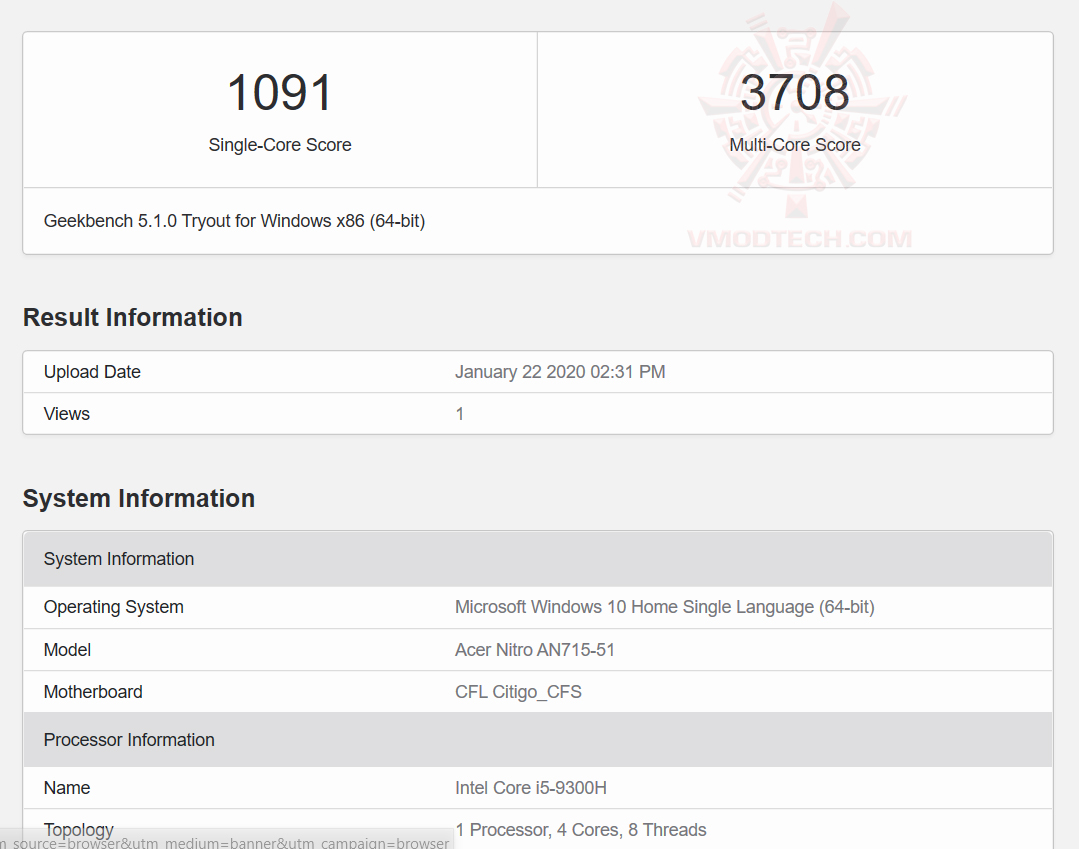Image resolution: width=1079 pixels, height=849 pixels.
Task: Select the 3708 multi-core score value
Action: 795,92
